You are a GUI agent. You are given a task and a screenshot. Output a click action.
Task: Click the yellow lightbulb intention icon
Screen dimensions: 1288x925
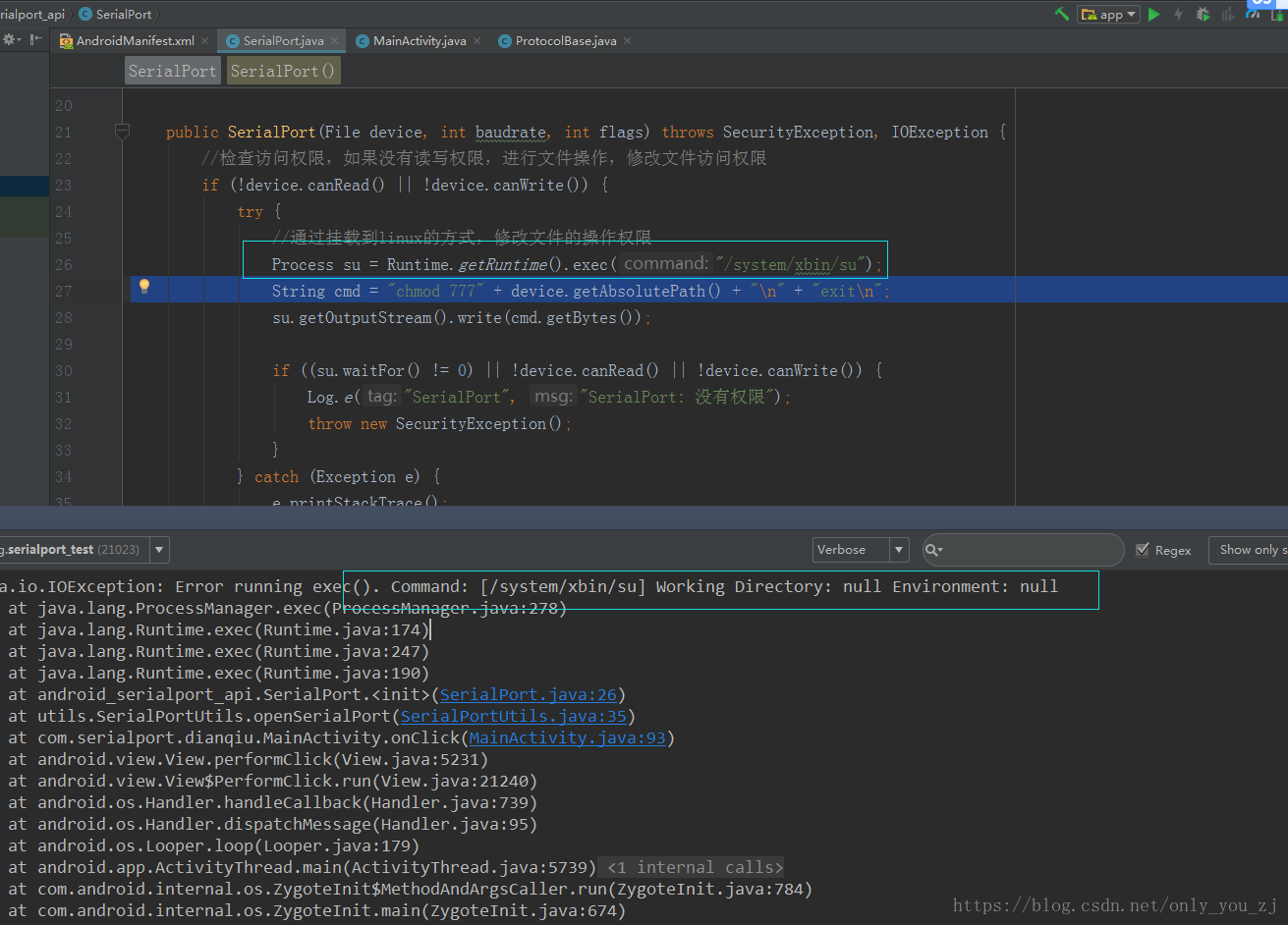coord(144,287)
